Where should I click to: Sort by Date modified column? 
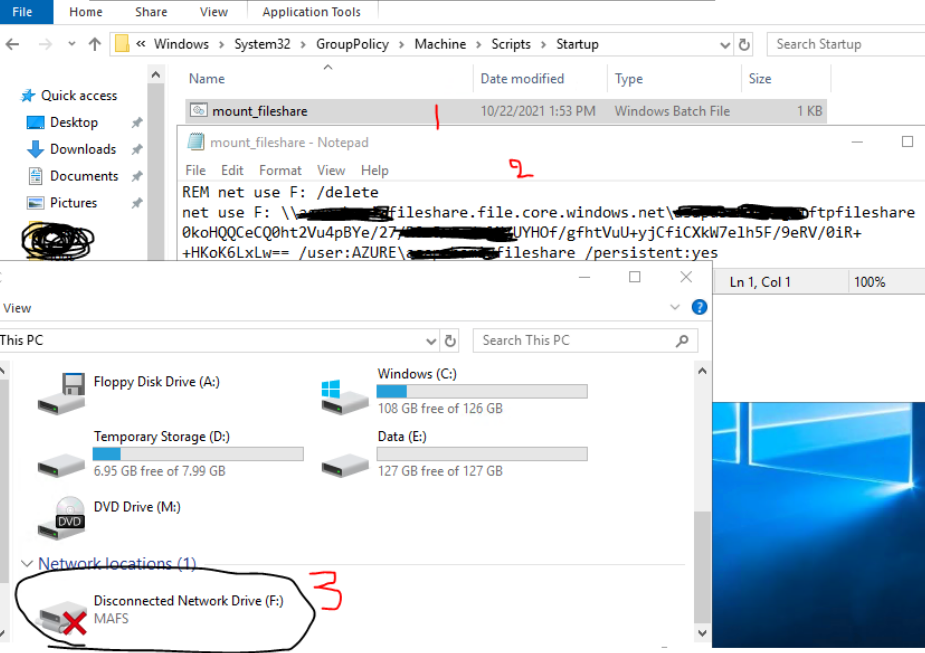pos(522,78)
